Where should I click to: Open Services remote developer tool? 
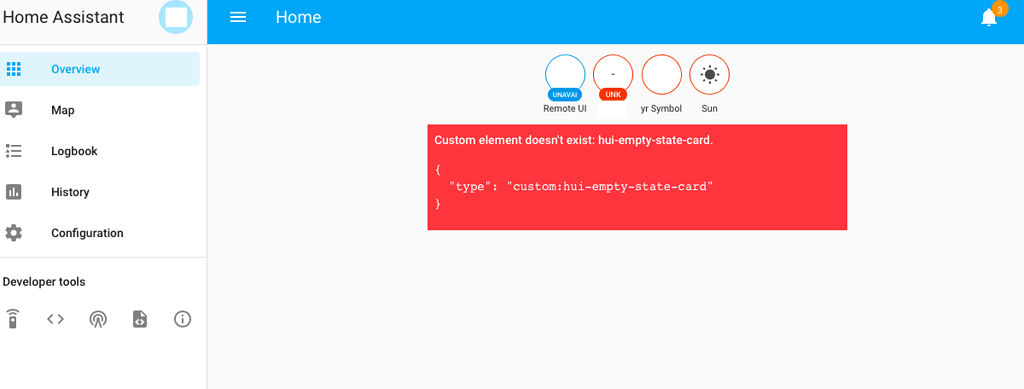click(12, 319)
